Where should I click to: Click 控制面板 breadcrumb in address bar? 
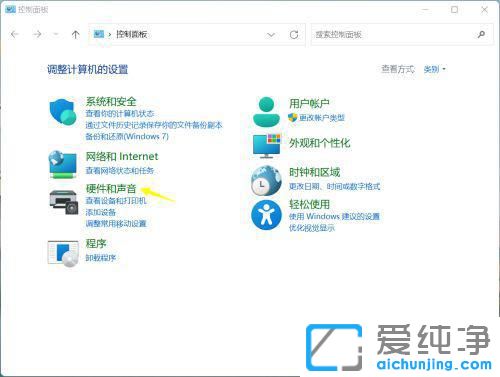click(132, 34)
